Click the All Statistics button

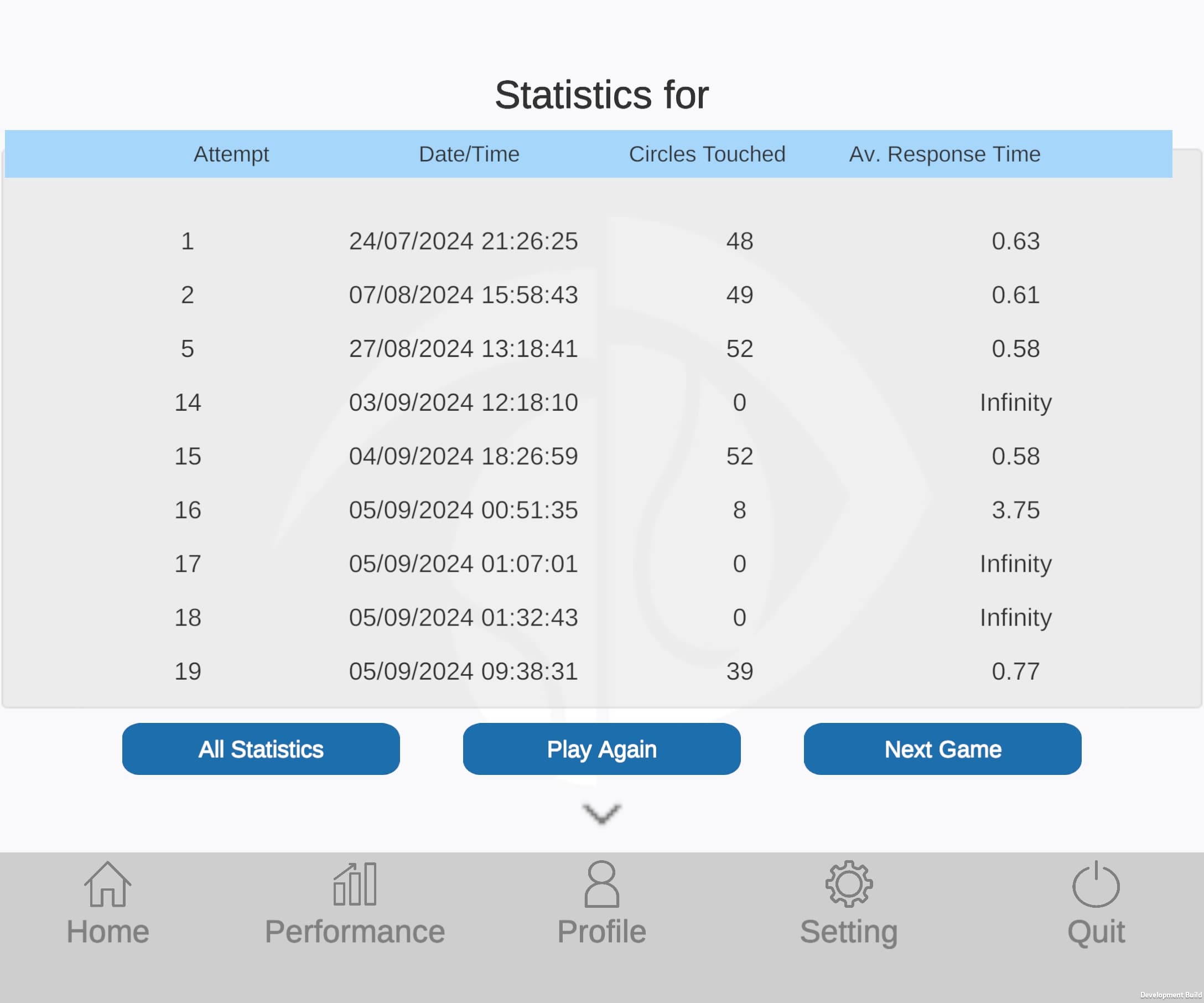tap(261, 749)
